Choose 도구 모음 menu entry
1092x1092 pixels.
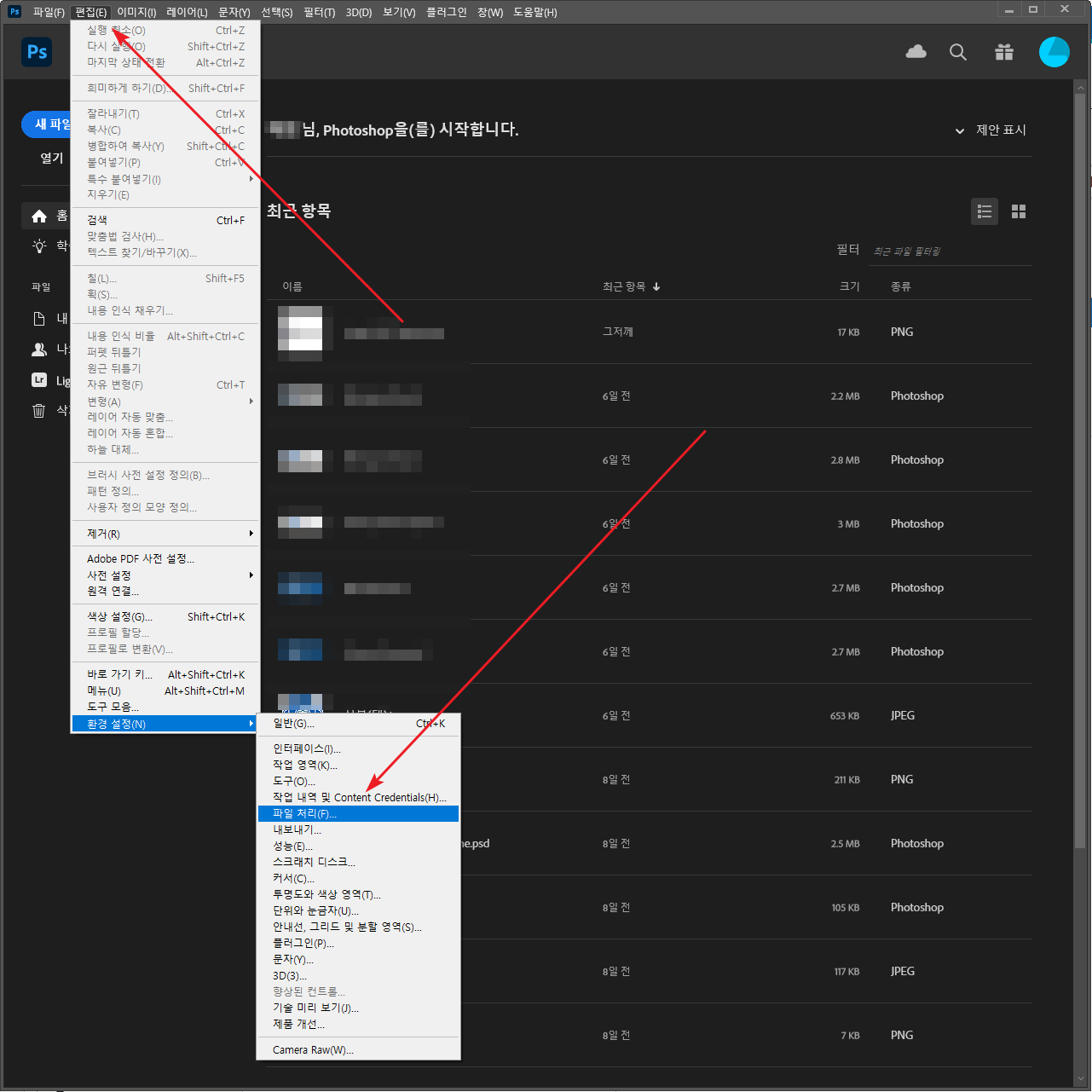(165, 708)
